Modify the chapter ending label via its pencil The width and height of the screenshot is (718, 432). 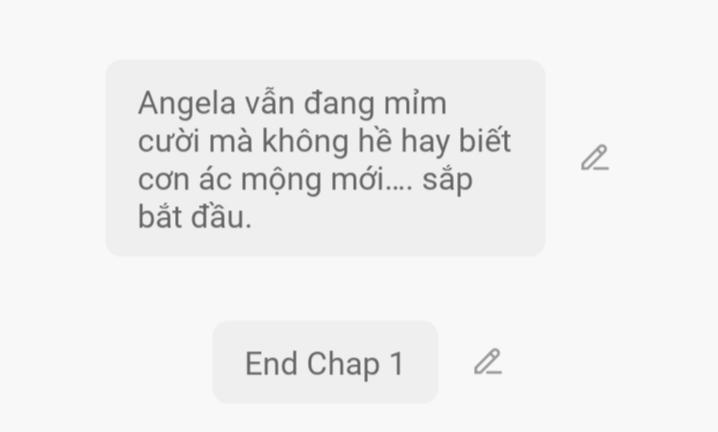[488, 361]
